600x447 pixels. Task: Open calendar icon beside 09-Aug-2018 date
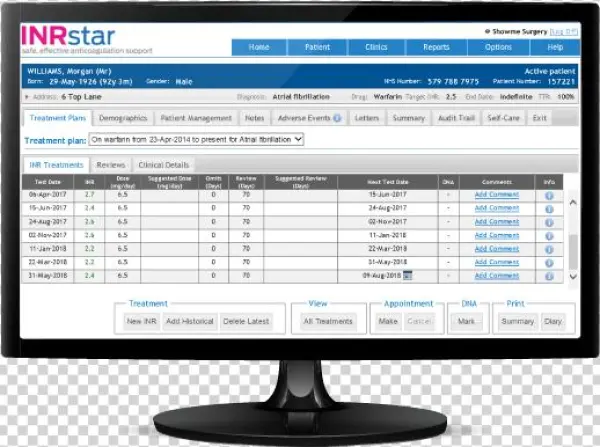(x=408, y=275)
